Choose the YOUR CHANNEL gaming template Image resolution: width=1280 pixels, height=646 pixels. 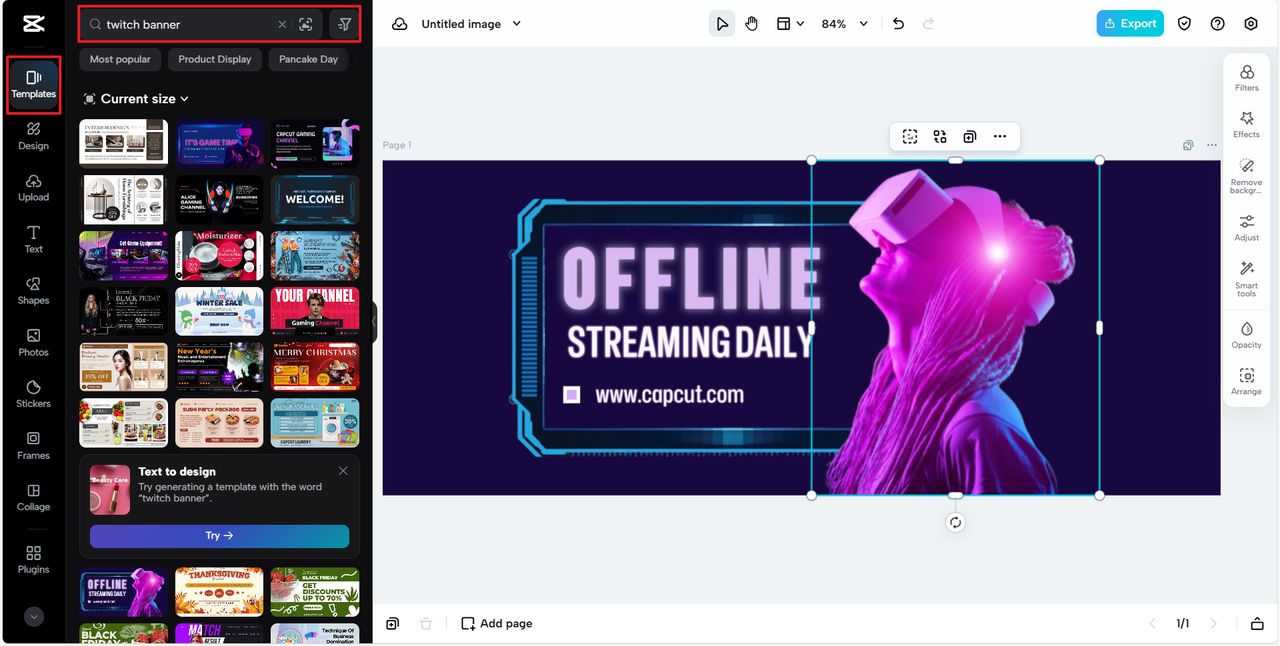pyautogui.click(x=314, y=311)
